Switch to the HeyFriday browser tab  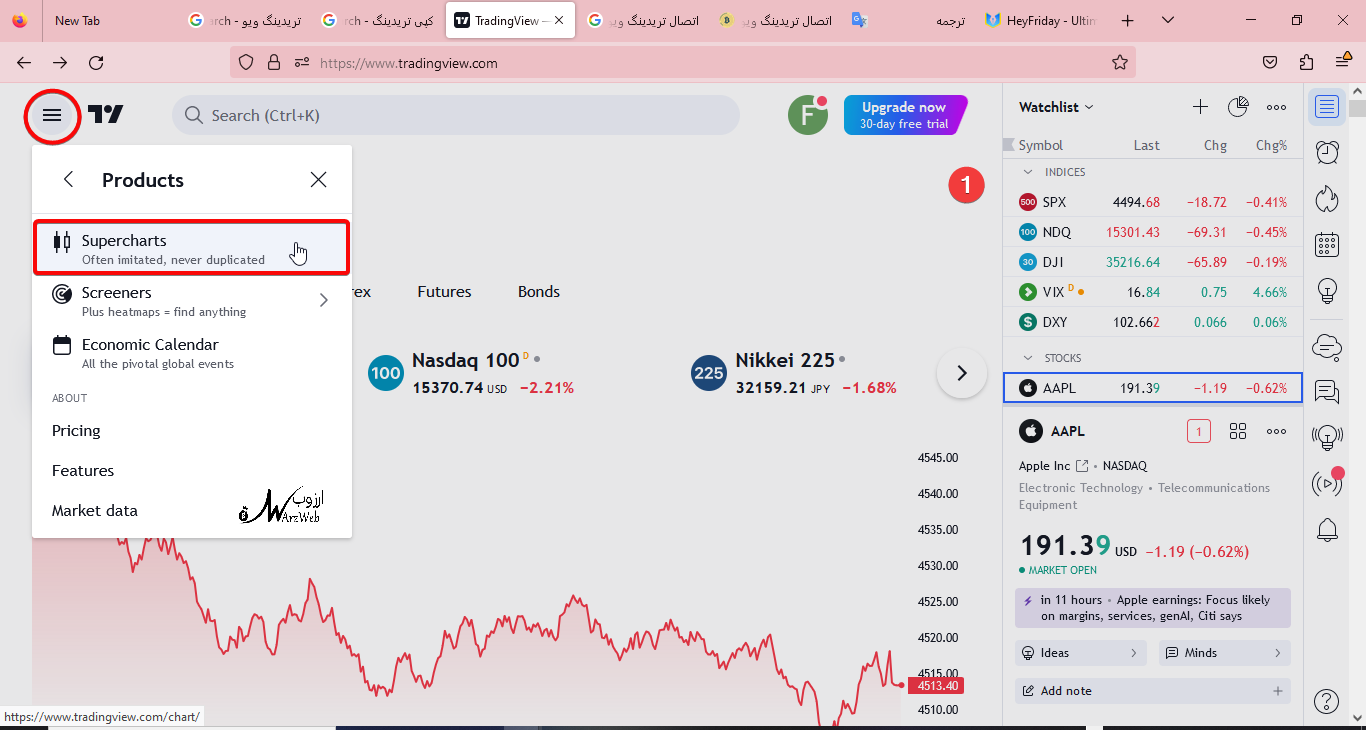click(1040, 20)
